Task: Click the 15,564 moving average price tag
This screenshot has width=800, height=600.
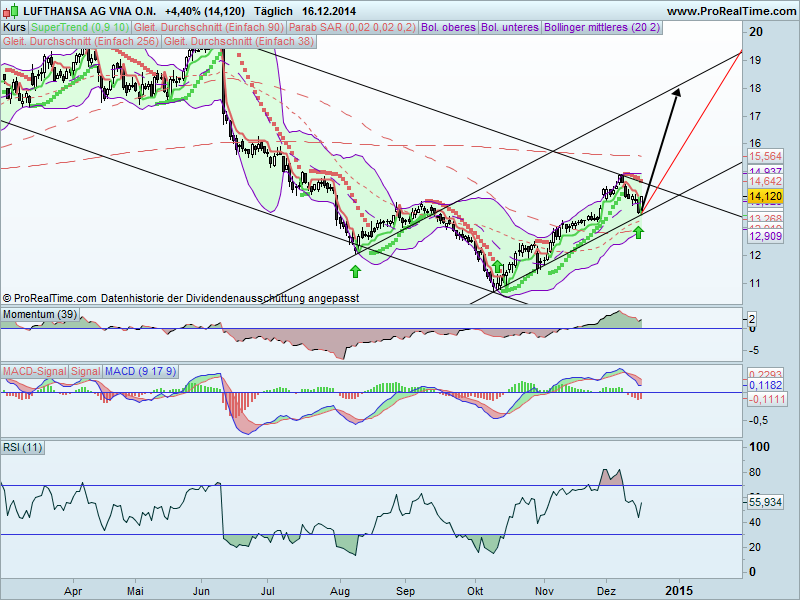Action: point(765,157)
